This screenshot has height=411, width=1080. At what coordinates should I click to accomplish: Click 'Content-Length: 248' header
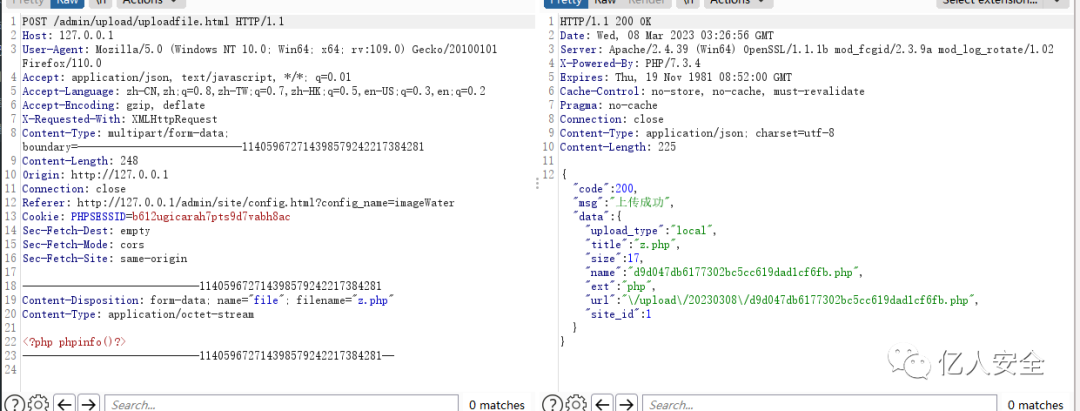pyautogui.click(x=80, y=161)
